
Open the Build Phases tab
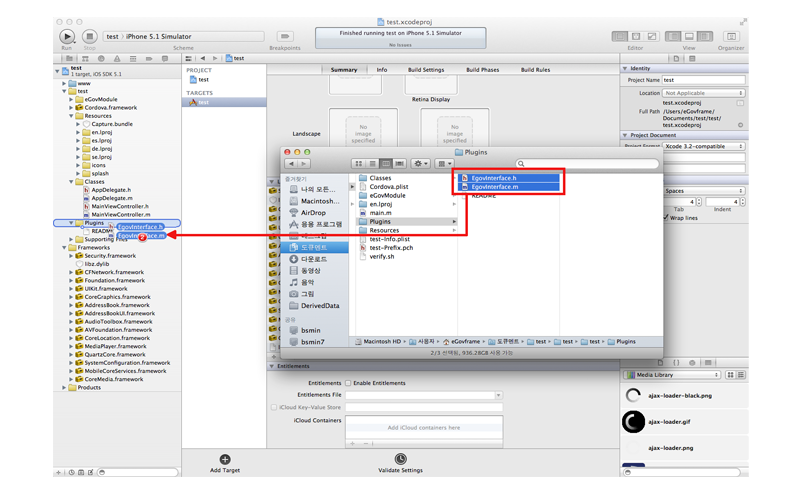[482, 70]
